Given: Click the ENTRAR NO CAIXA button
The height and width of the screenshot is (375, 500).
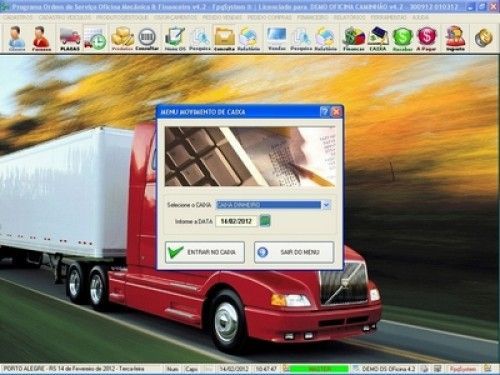Looking at the screenshot, I should (205, 252).
